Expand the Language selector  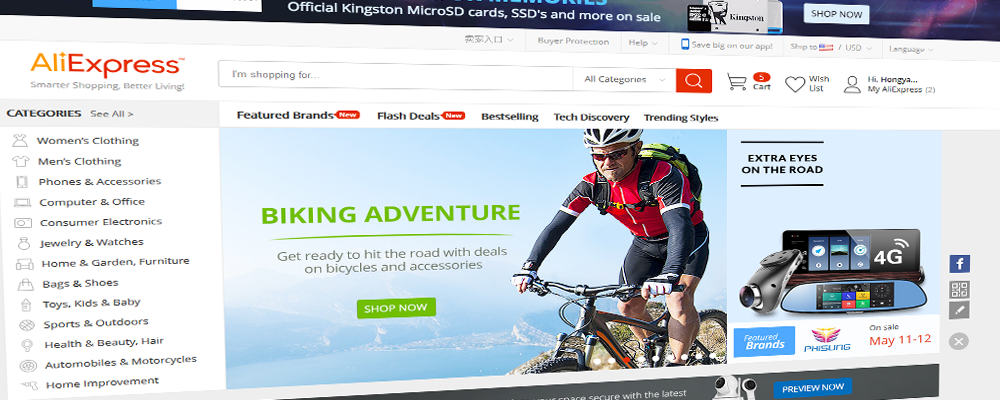[911, 50]
